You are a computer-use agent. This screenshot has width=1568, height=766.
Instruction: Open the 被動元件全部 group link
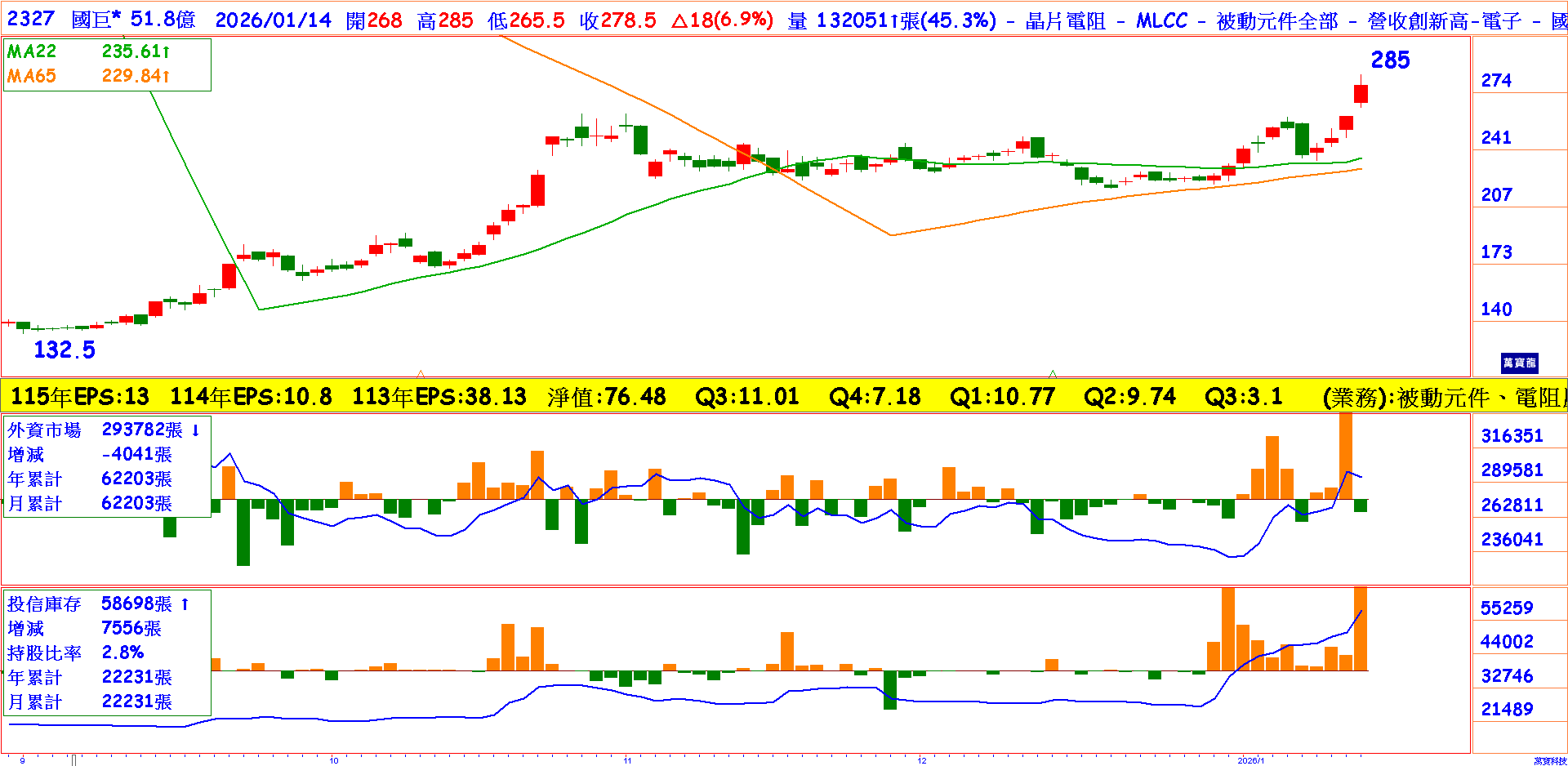[x=1276, y=21]
